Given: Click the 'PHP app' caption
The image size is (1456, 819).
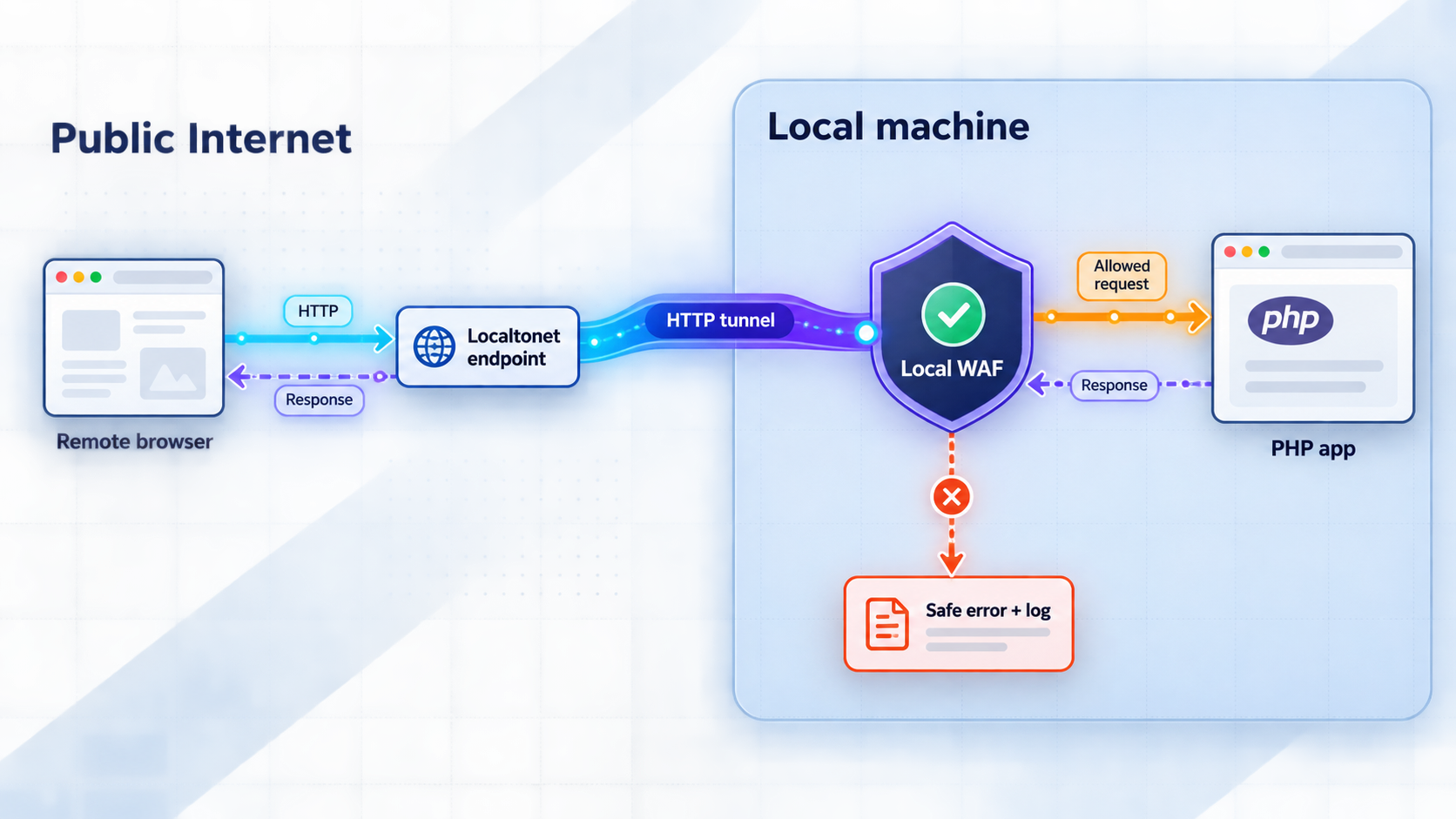Looking at the screenshot, I should point(1312,449).
